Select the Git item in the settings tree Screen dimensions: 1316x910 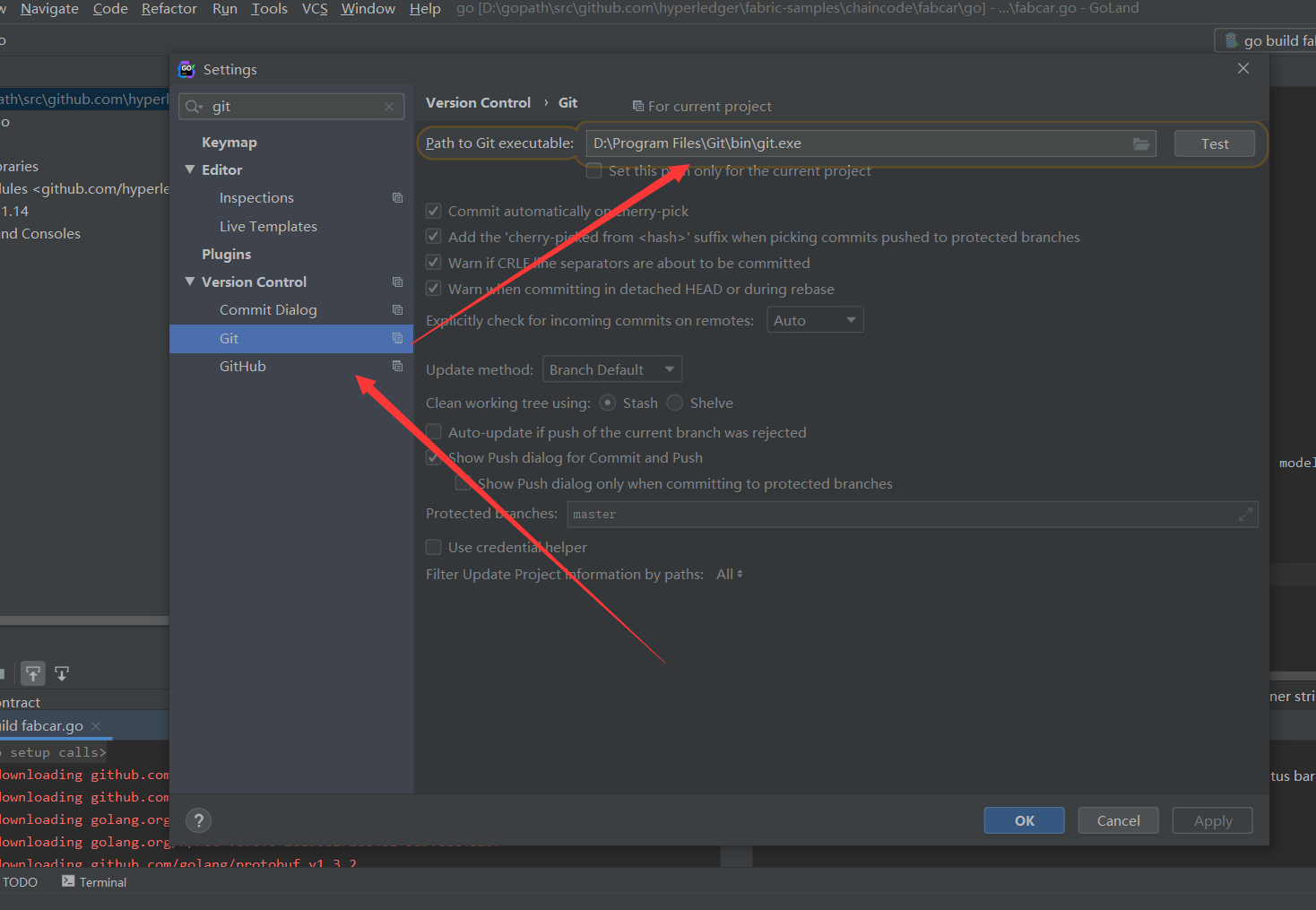click(x=291, y=338)
